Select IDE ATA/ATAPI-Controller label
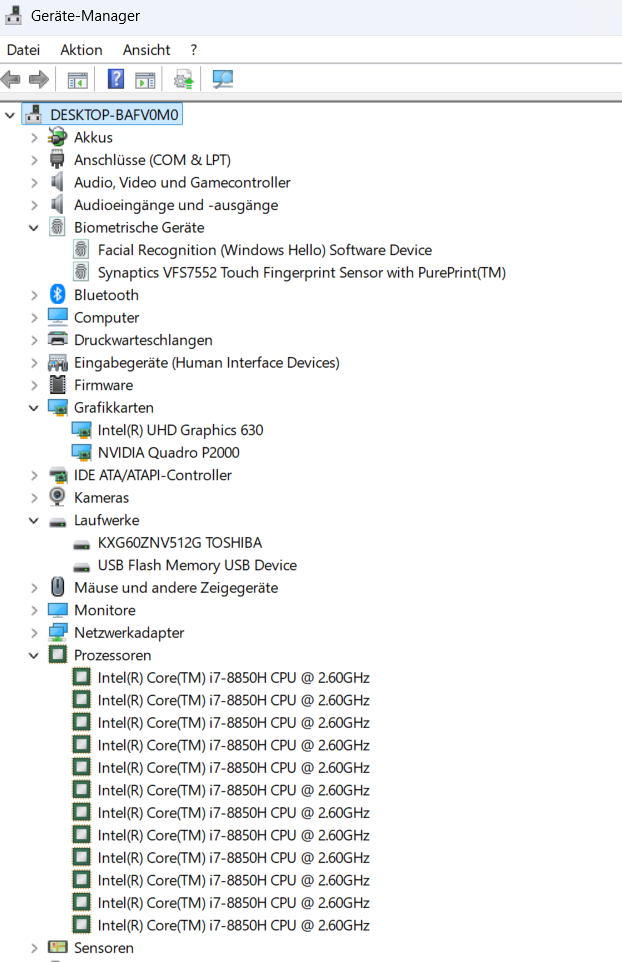Viewport: 622px width, 962px height. pyautogui.click(x=153, y=475)
